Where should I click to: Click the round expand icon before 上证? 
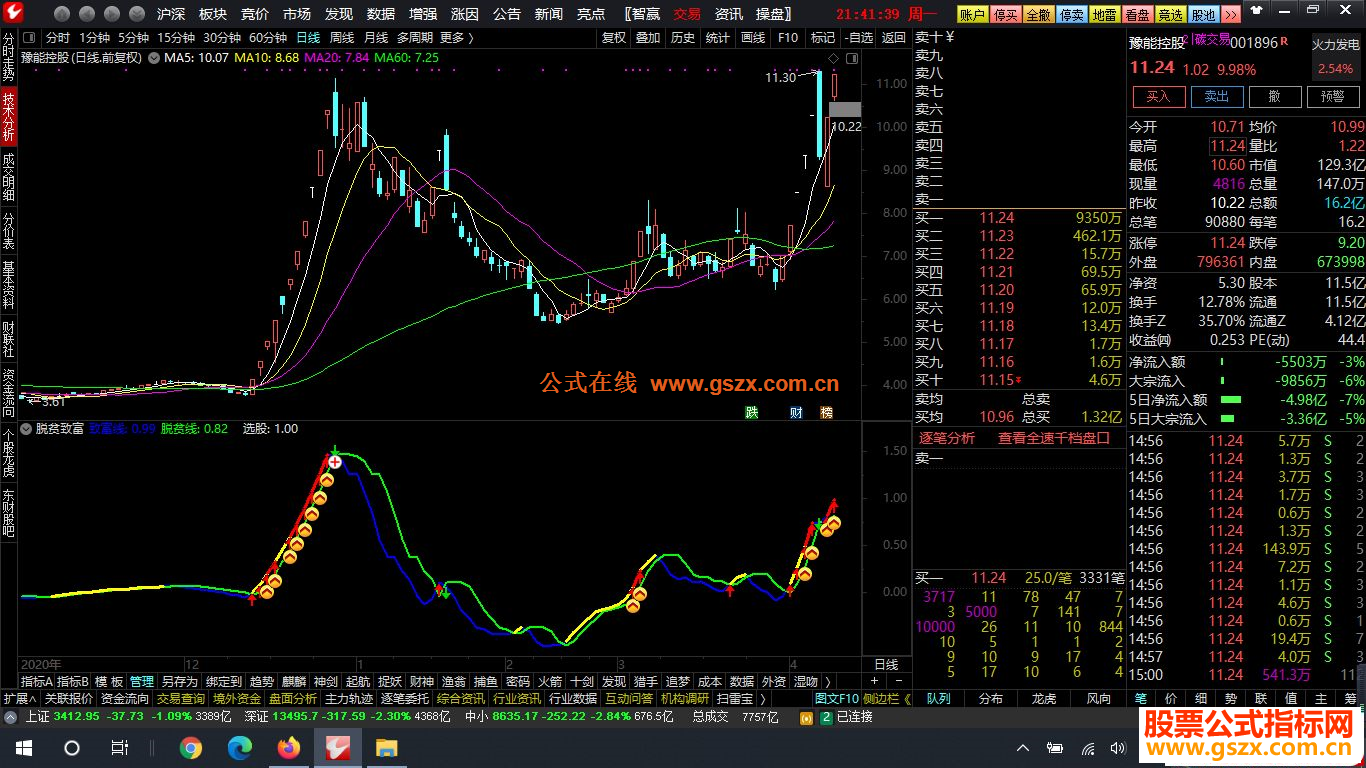(10, 716)
